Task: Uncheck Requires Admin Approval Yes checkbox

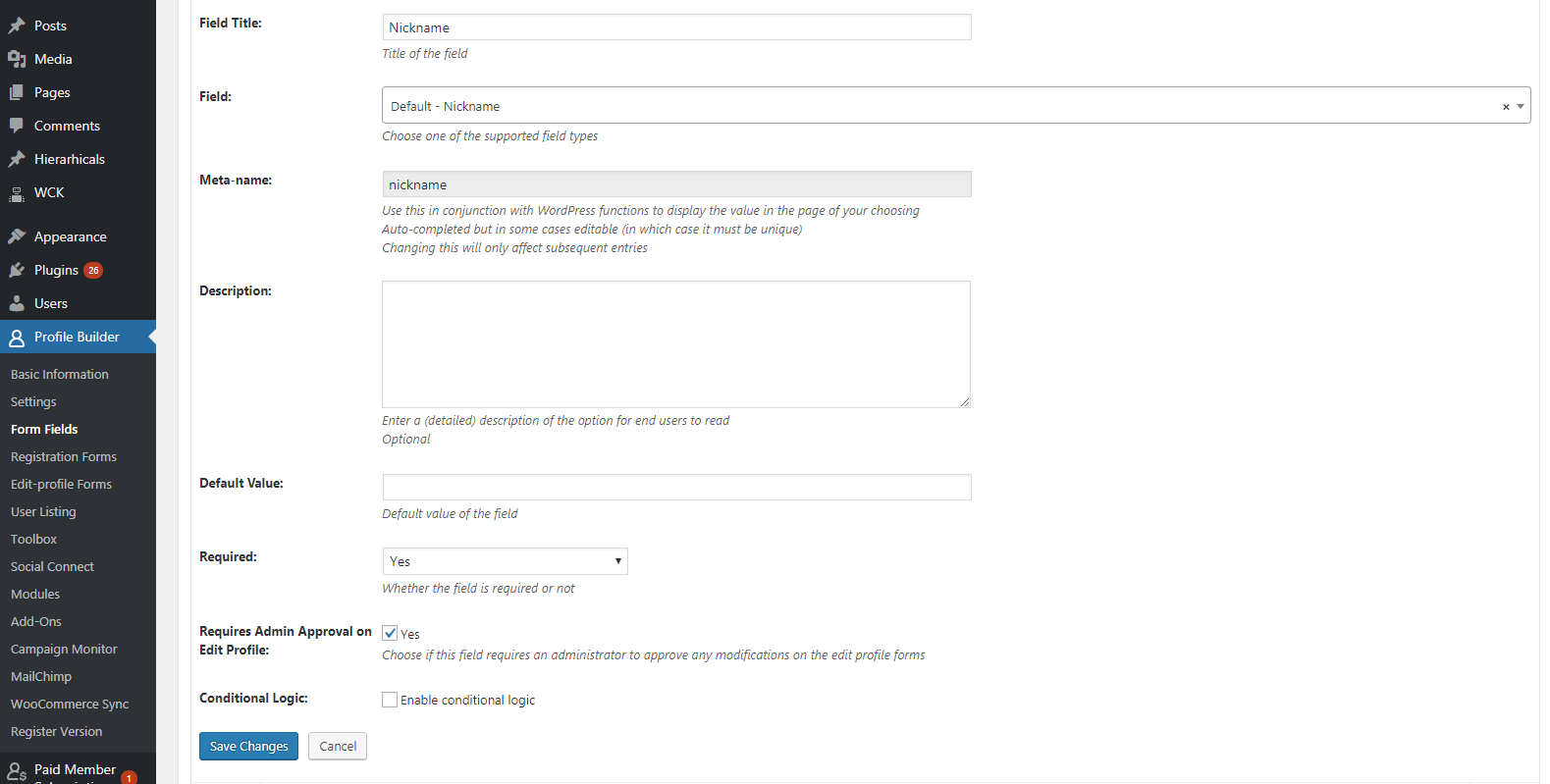Action: (x=390, y=633)
